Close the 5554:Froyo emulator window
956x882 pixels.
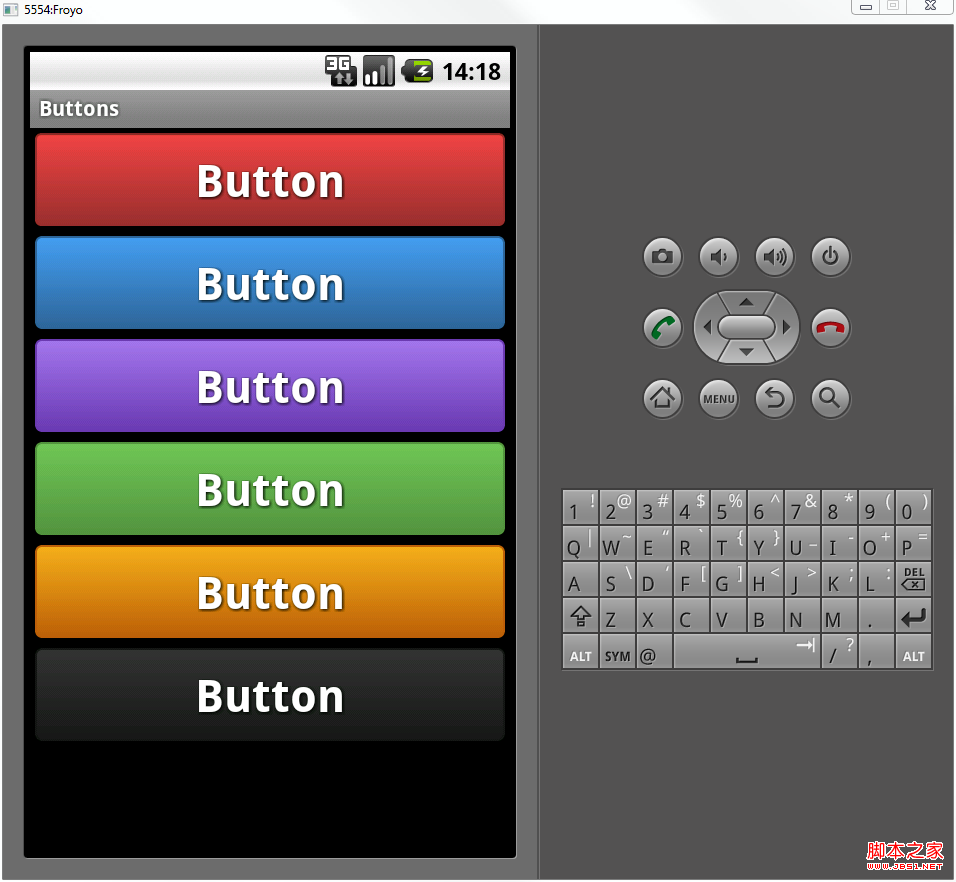[x=930, y=7]
